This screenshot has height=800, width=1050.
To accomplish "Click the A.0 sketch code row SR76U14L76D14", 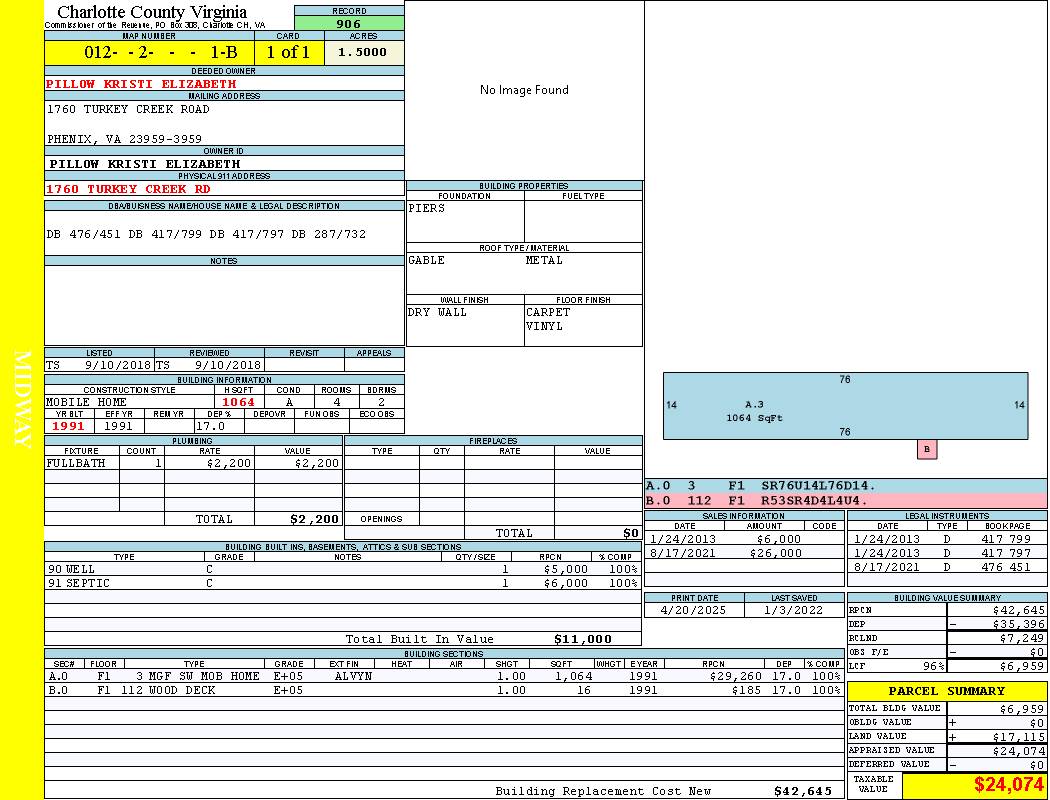I will coord(845,486).
